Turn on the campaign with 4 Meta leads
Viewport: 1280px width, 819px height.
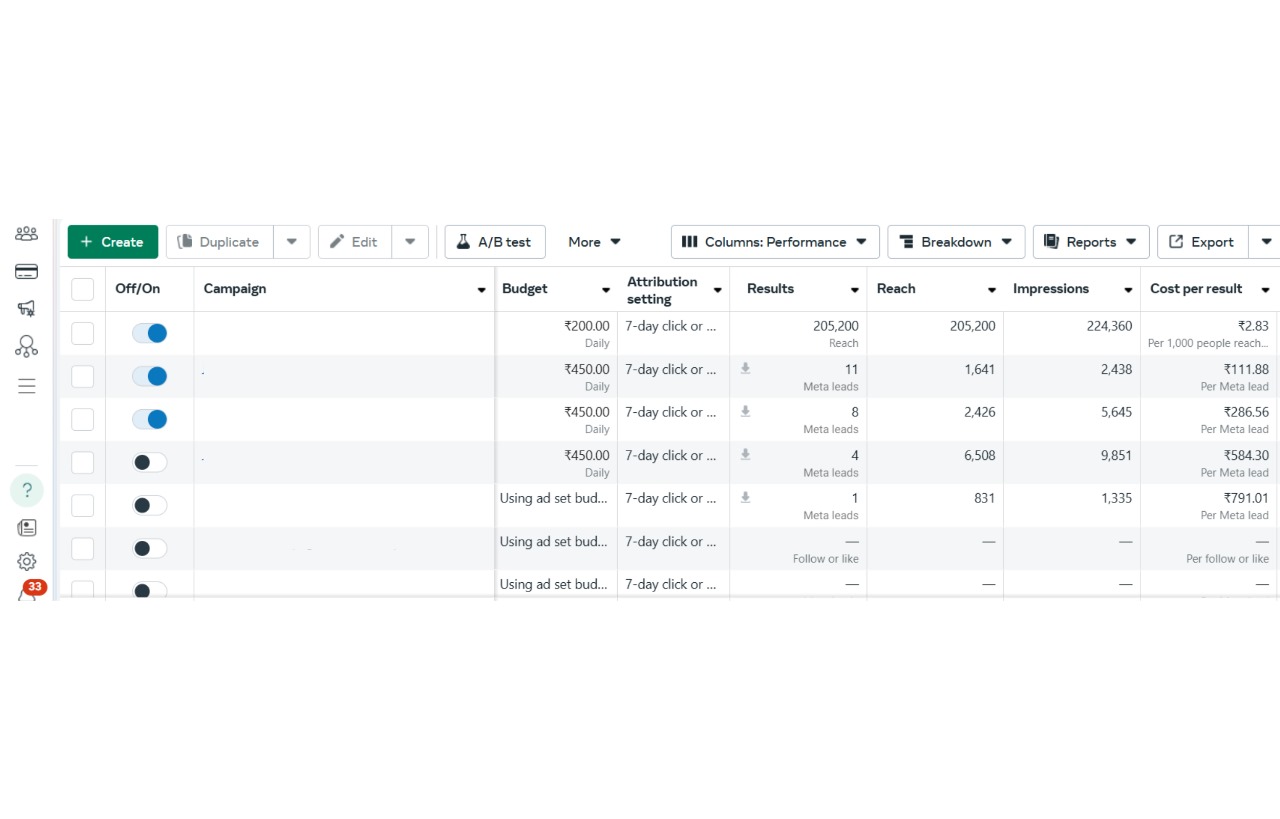[x=150, y=462]
